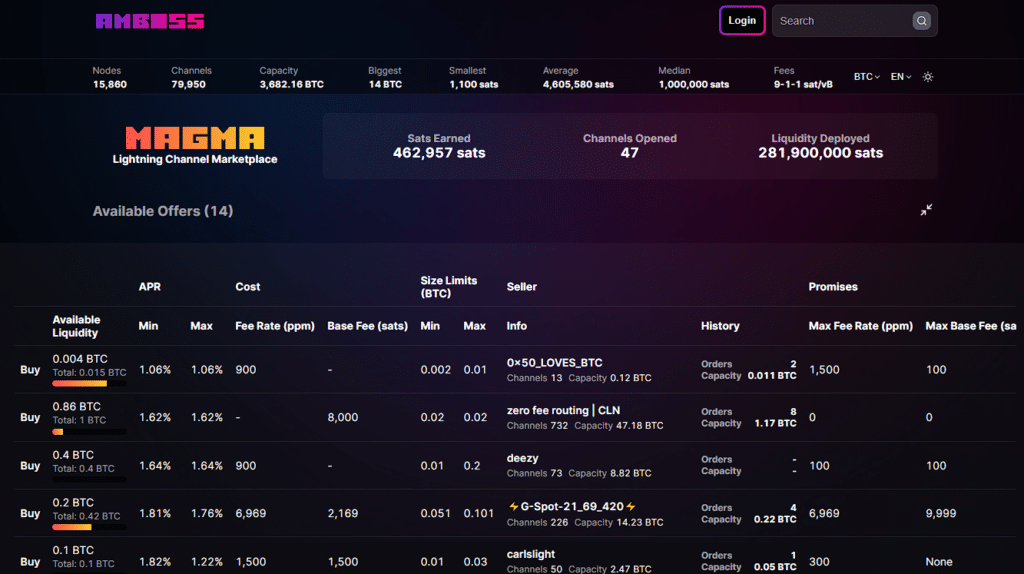Buy the 0.4 BTC offer

[30, 466]
